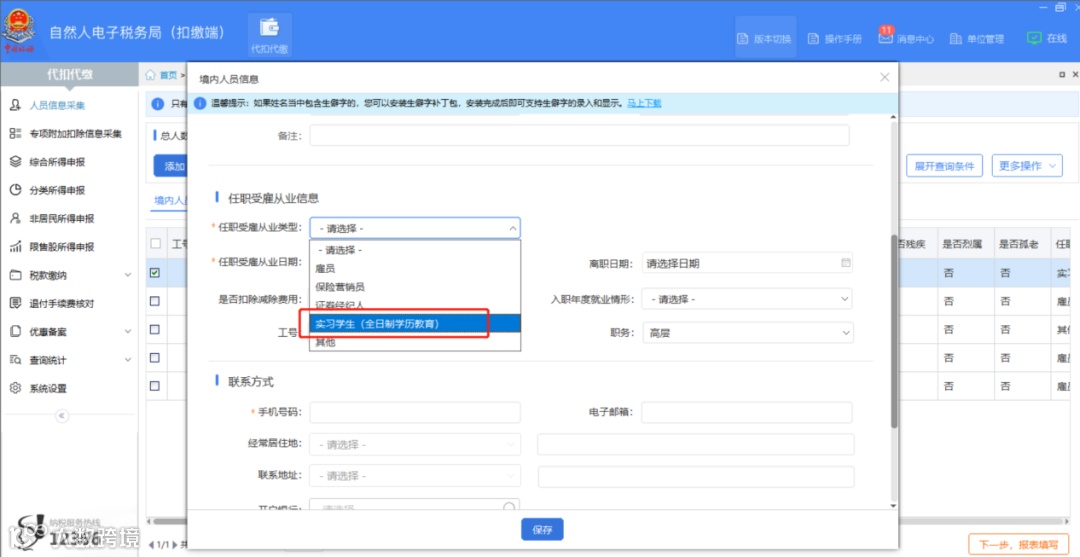Open 消息中心 with 11 badge
This screenshot has width=1080, height=557.
906,38
